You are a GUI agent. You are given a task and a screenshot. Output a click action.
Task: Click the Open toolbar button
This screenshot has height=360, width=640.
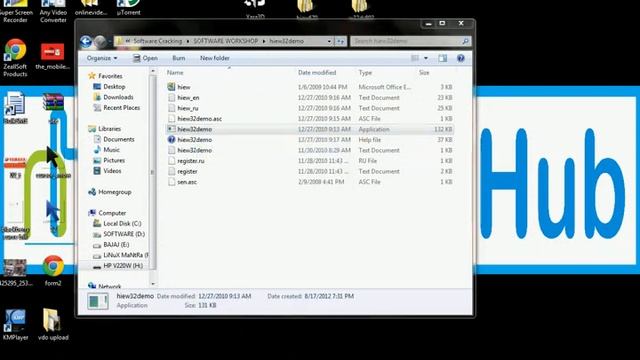coord(145,58)
